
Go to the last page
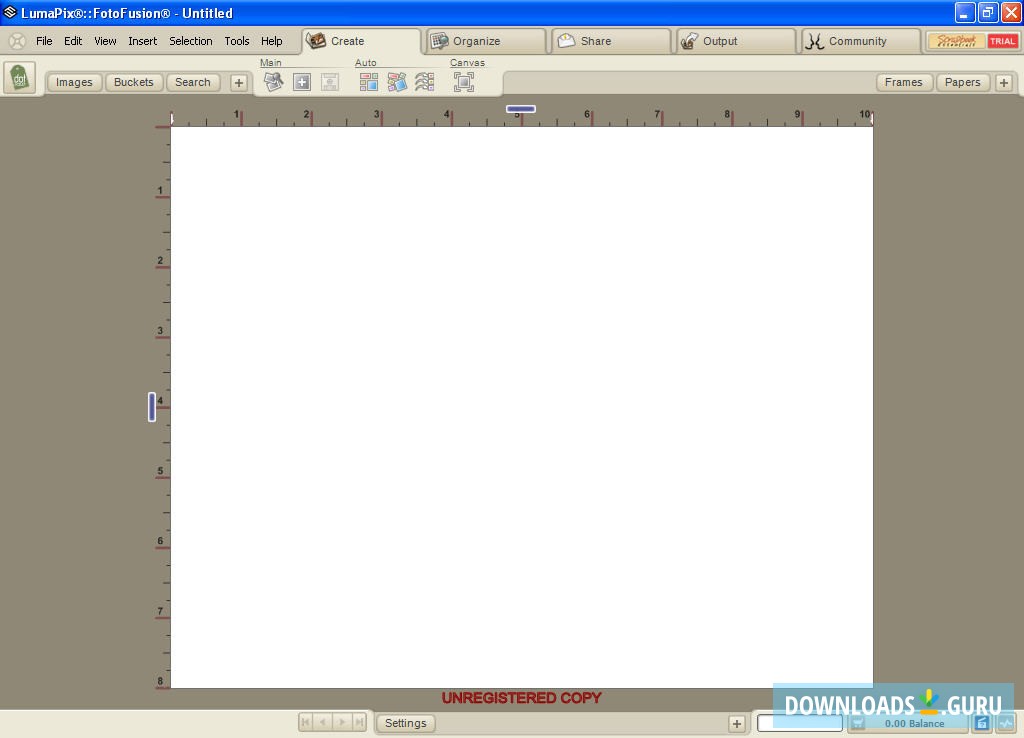point(359,722)
